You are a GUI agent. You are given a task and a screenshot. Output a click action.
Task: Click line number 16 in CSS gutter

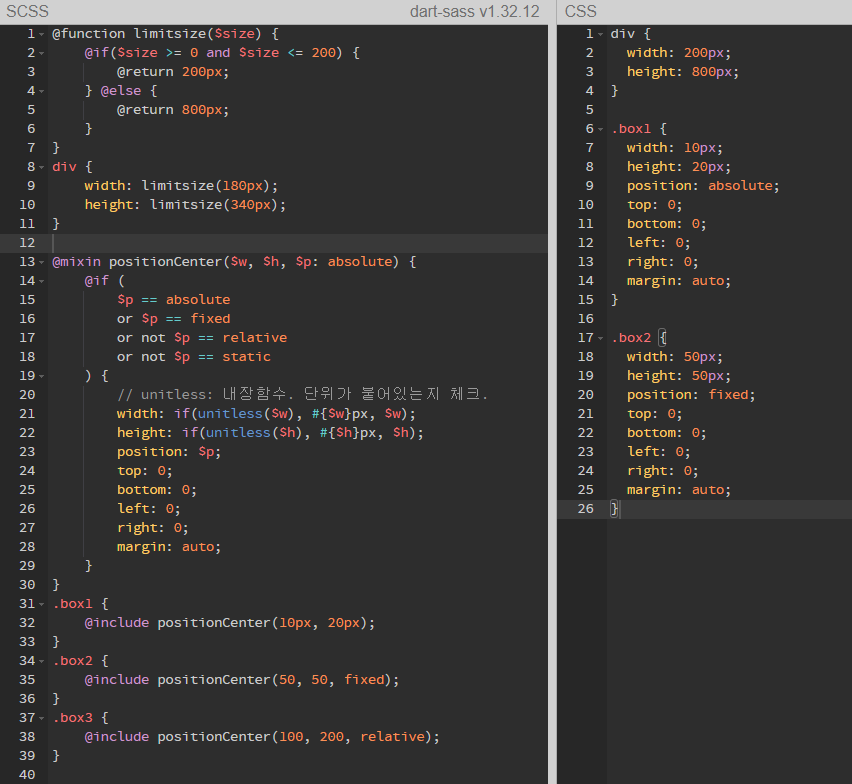586,319
